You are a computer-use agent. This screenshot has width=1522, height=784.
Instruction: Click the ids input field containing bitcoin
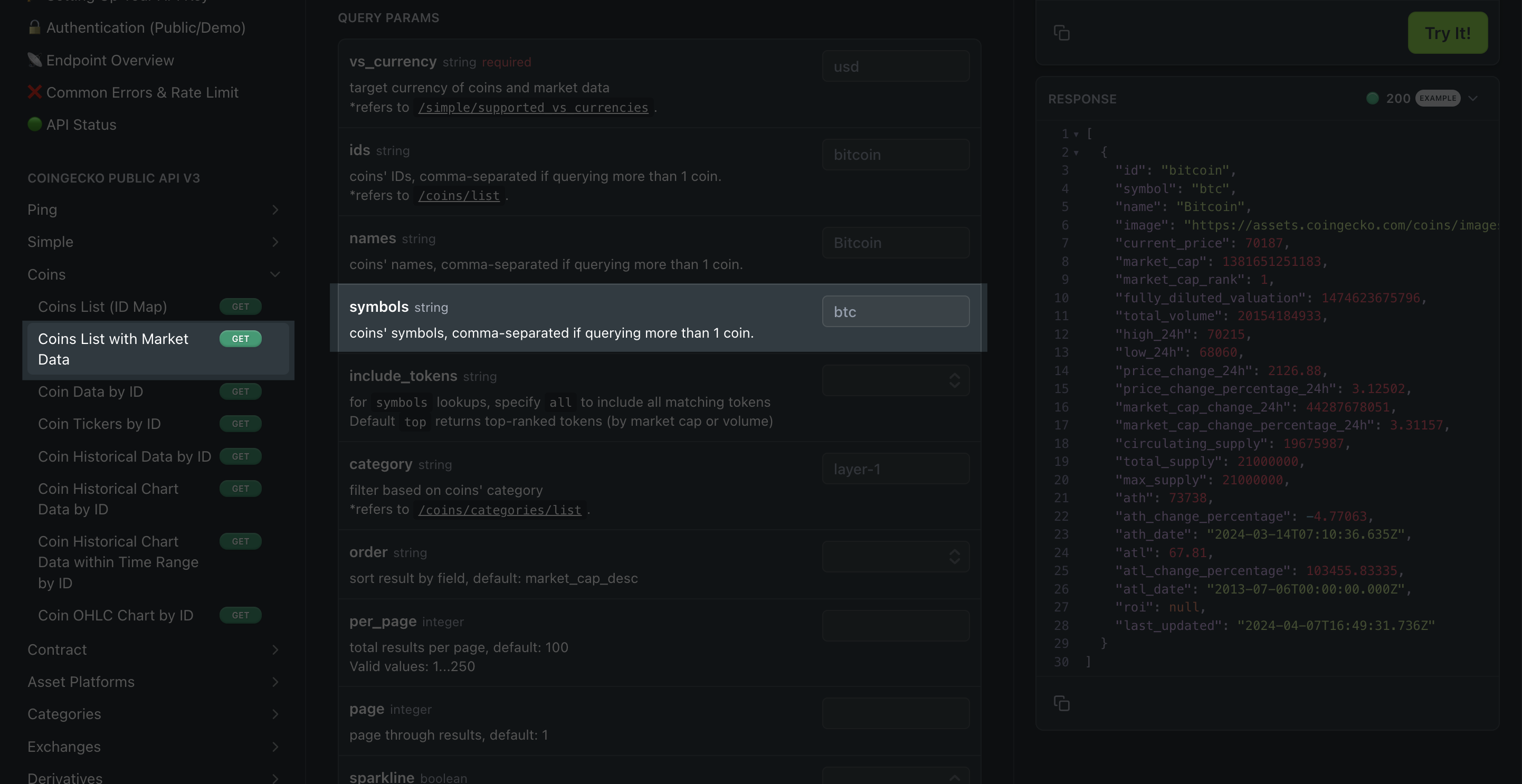[895, 154]
